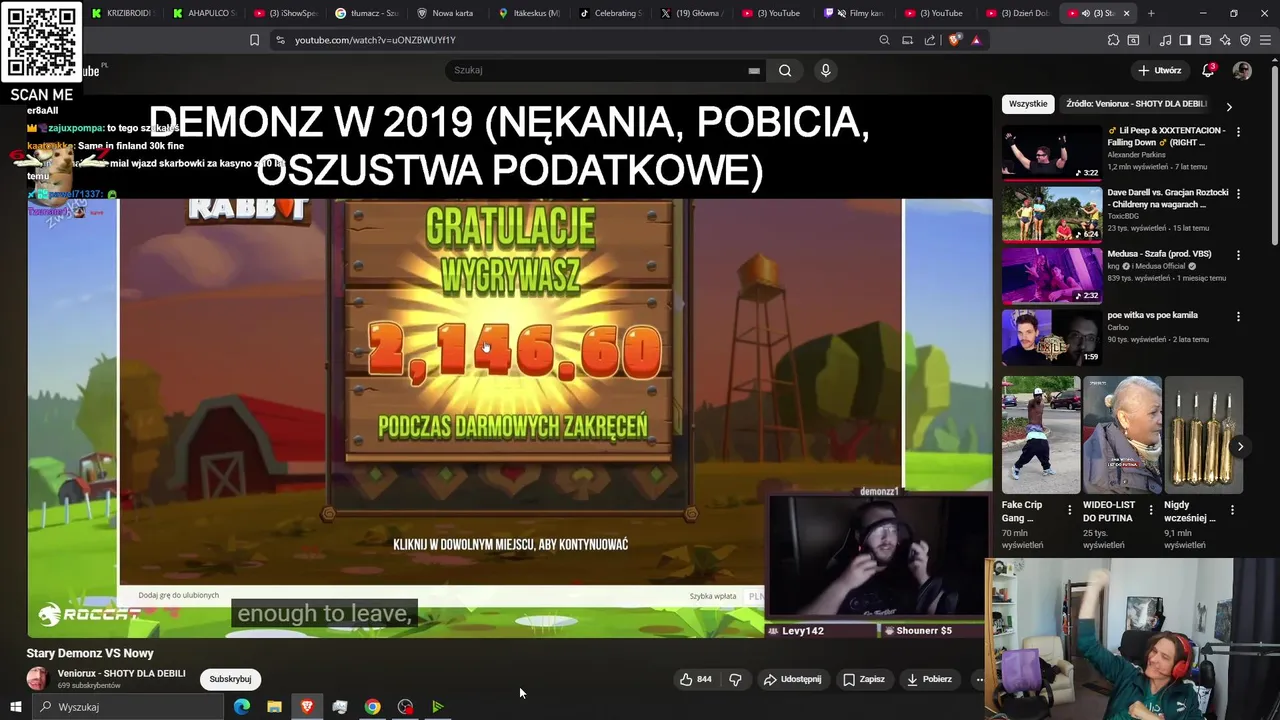Start voice search with microphone icon

825,70
